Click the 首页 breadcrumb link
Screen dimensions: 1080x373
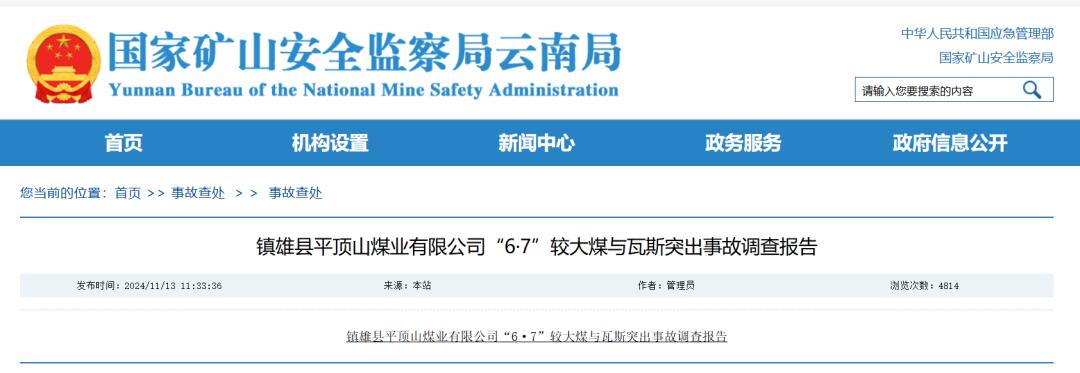127,193
